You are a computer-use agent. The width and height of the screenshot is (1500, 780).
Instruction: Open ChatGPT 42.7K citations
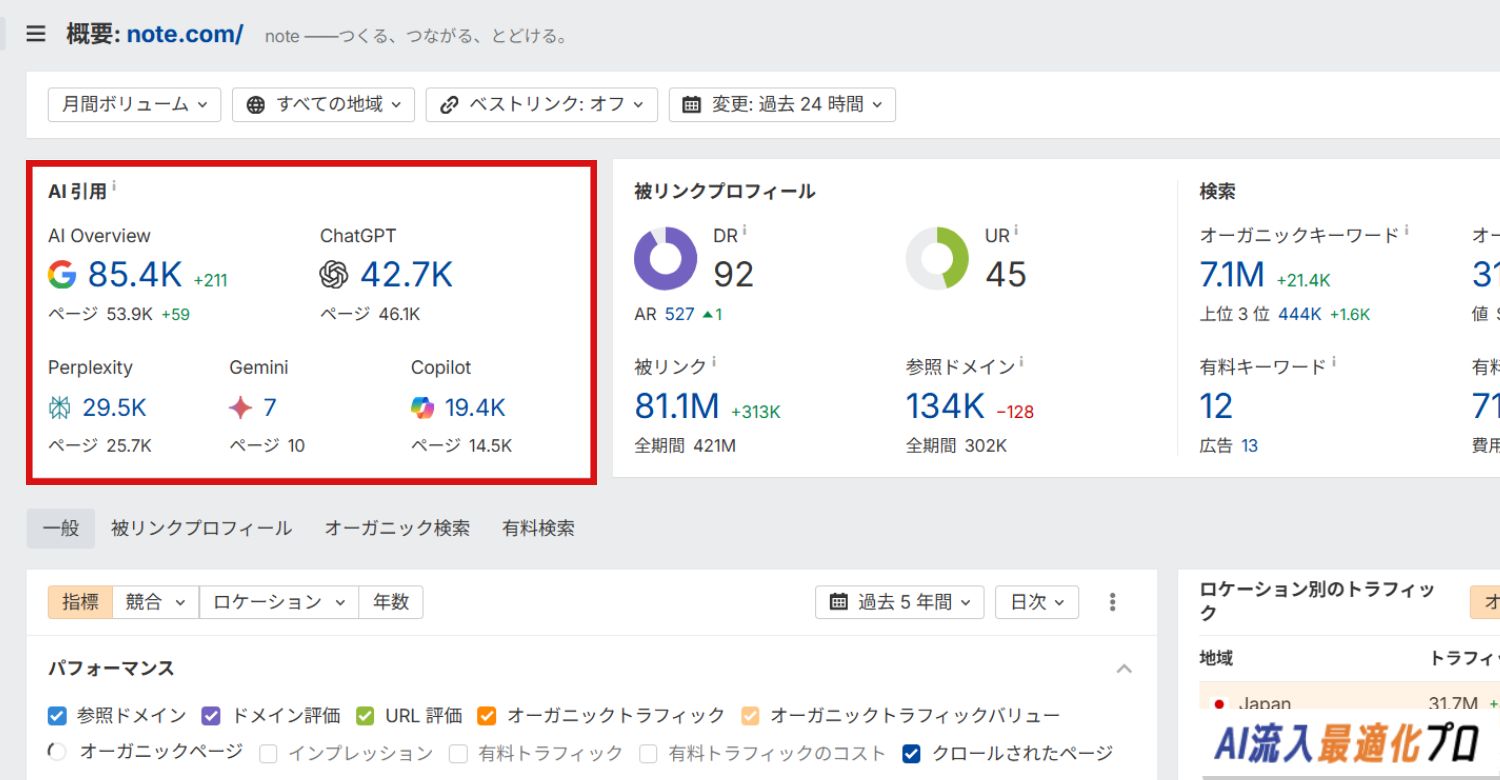coord(406,274)
